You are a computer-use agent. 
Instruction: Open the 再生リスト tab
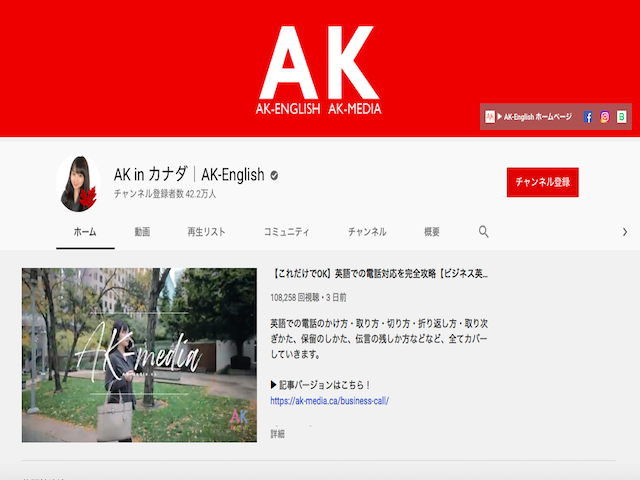pos(206,232)
